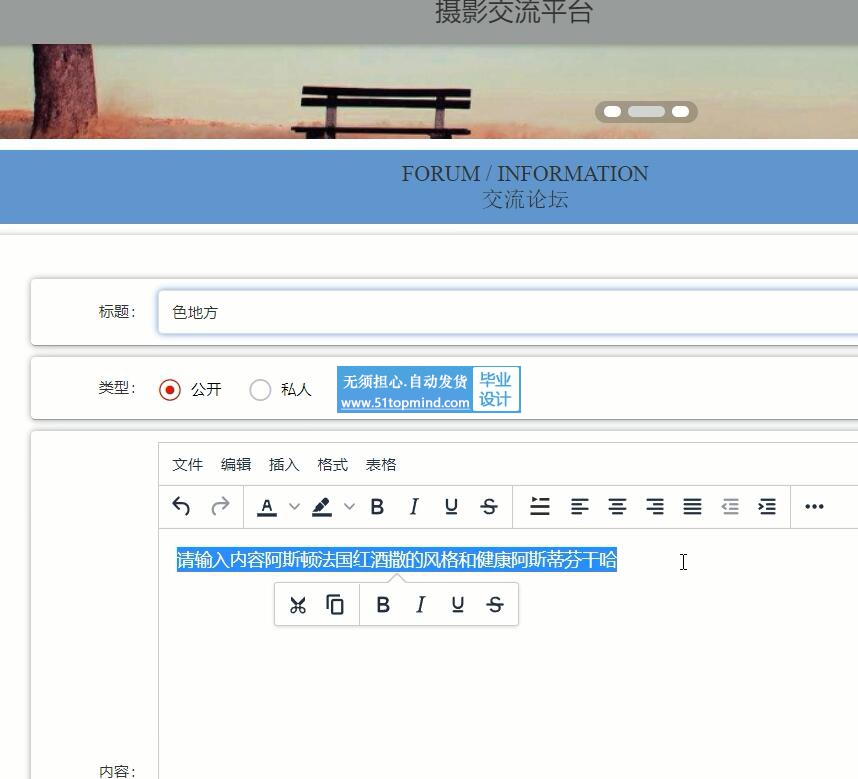Go to middle carousel slide indicator

click(646, 112)
